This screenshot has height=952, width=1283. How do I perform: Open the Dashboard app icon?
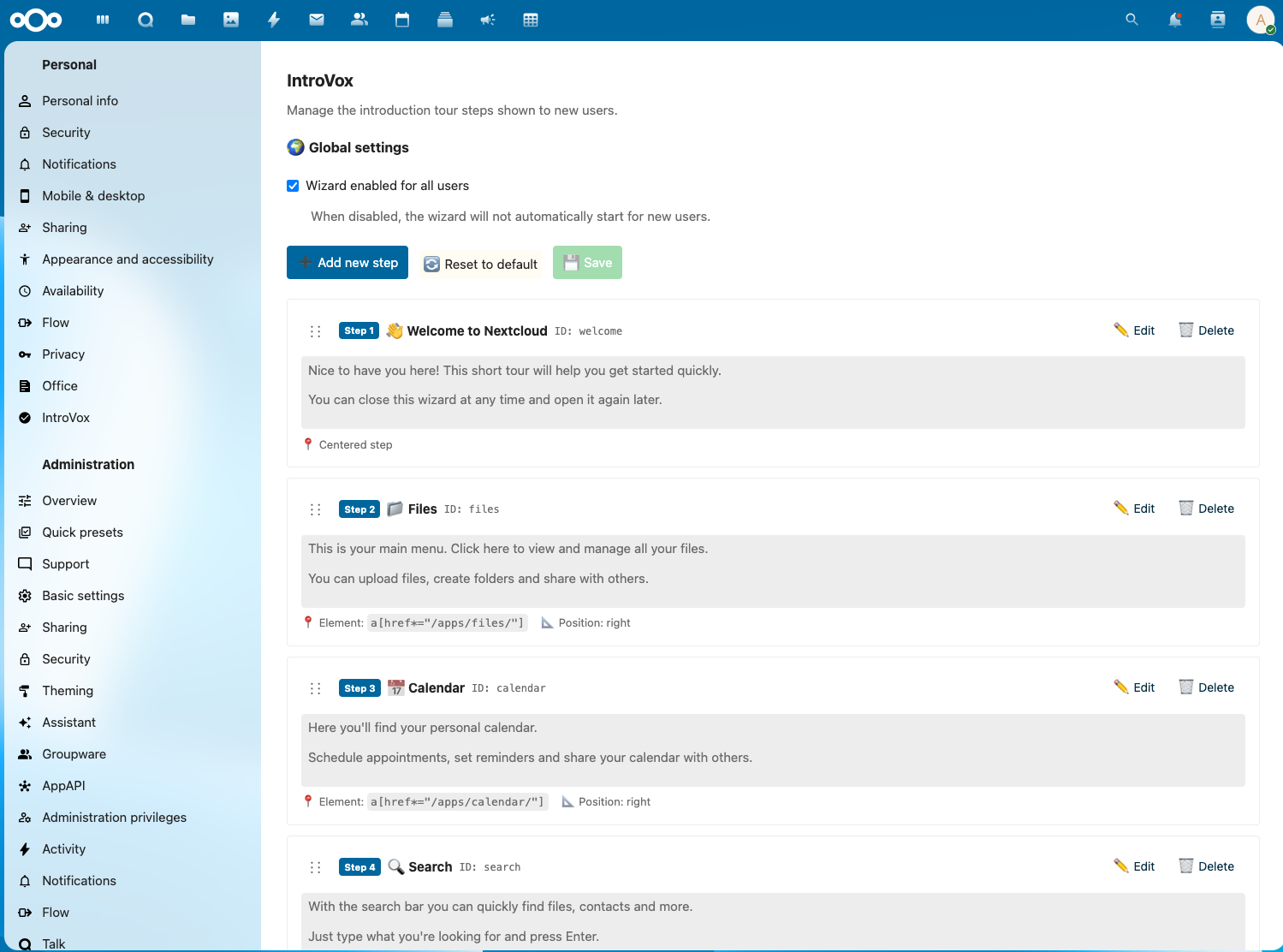103,20
